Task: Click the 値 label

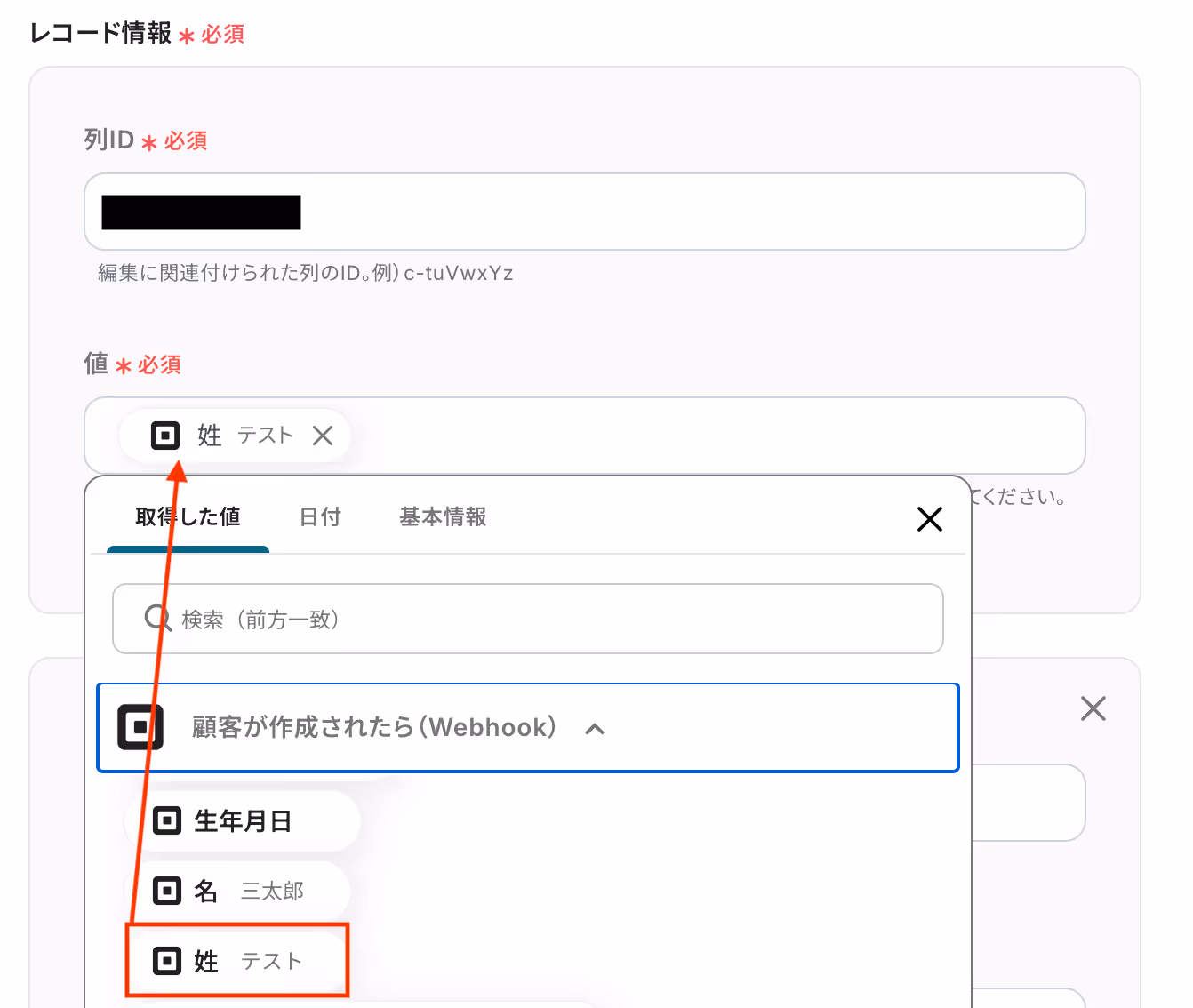Action: 96,364
